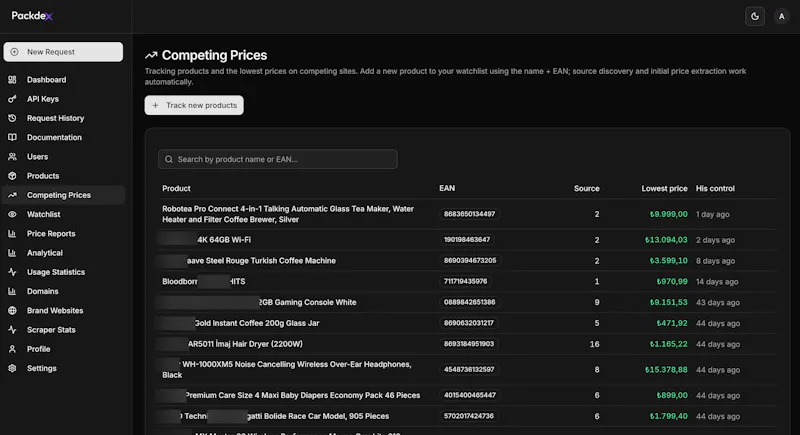Click the trend icon beside Competing Prices heading
The image size is (800, 435).
(x=151, y=55)
